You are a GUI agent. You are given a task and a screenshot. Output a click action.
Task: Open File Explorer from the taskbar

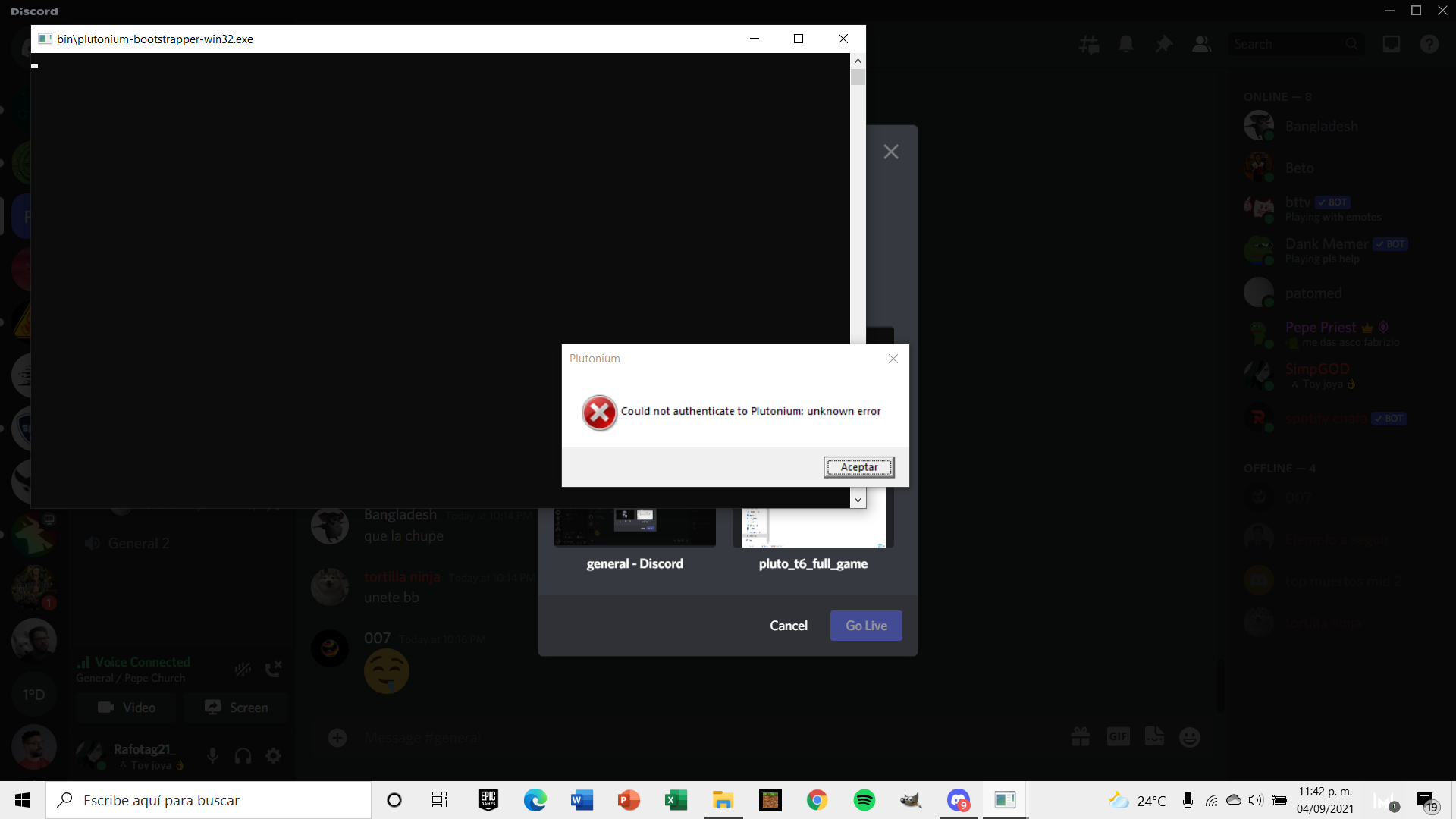pos(723,800)
